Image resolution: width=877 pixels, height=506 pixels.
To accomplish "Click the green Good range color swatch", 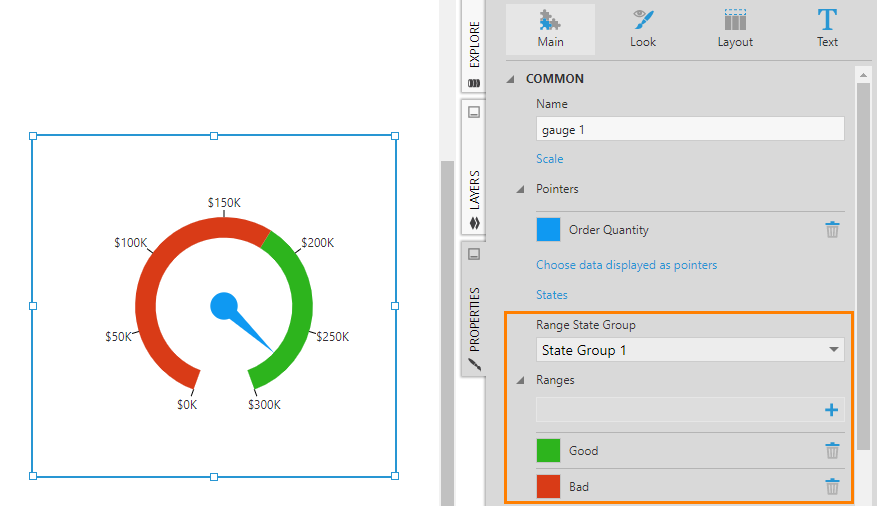I will [x=548, y=451].
